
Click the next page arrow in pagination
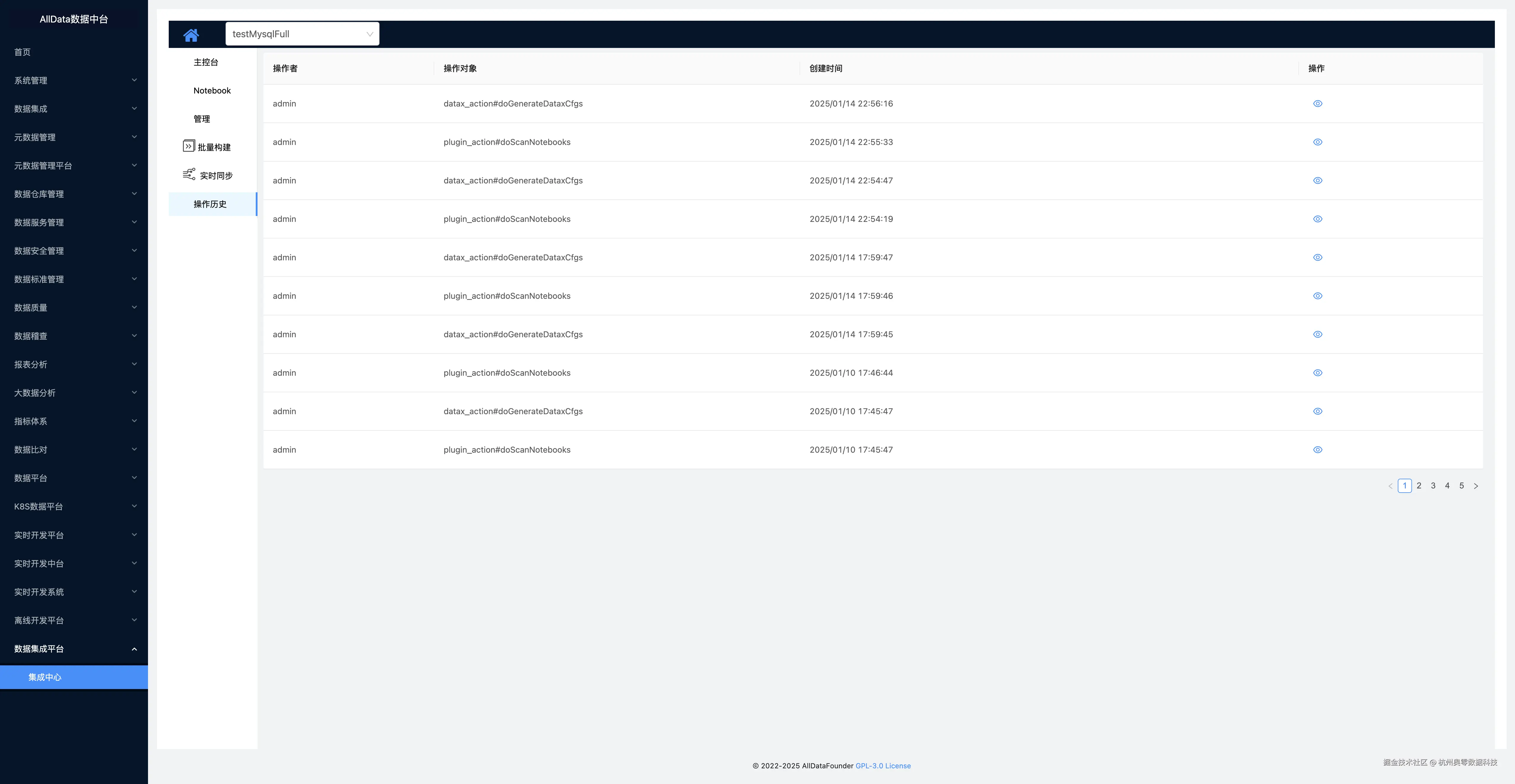[x=1476, y=486]
